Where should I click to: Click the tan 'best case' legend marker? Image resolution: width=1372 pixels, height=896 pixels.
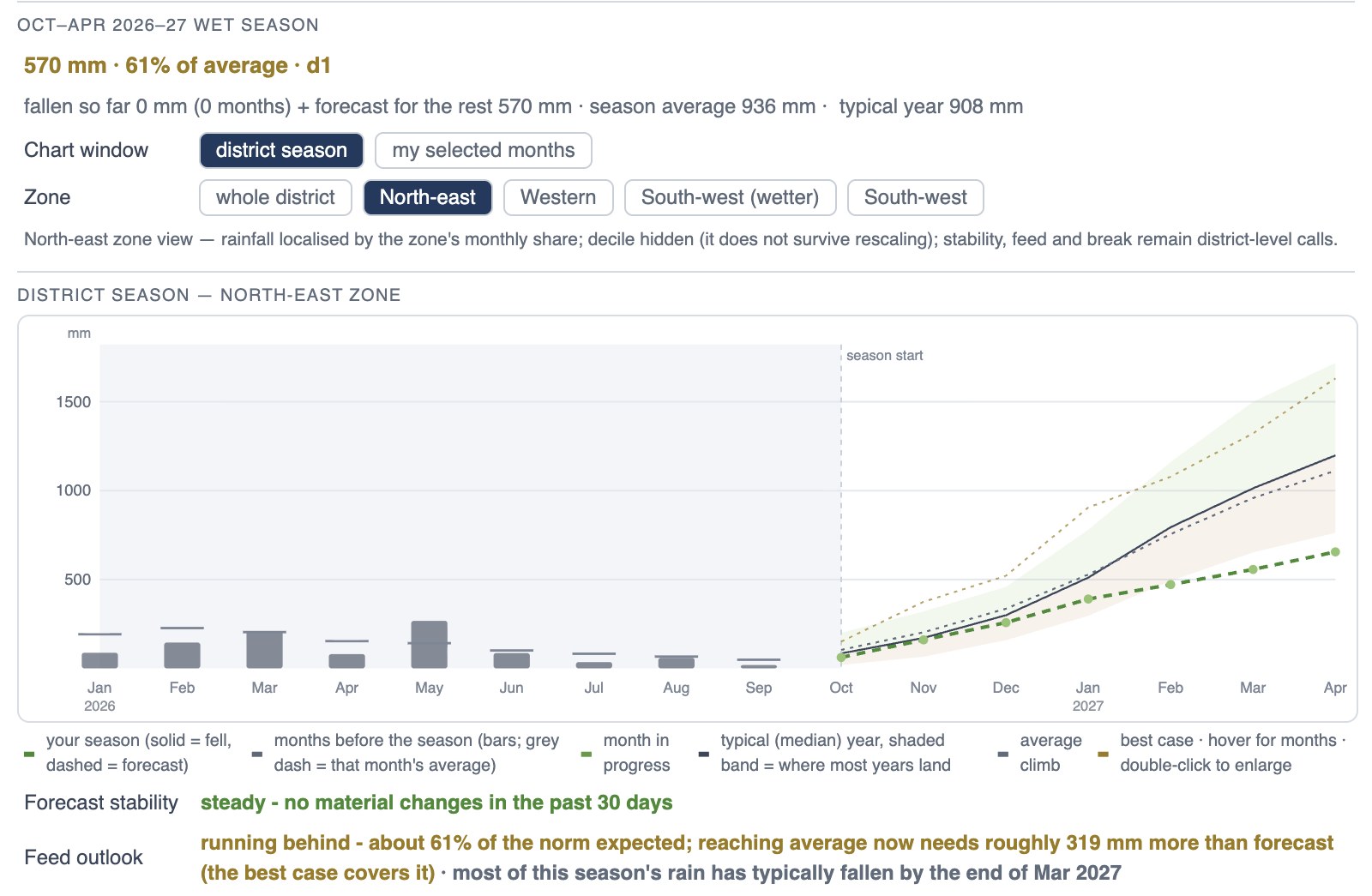[x=1104, y=755]
